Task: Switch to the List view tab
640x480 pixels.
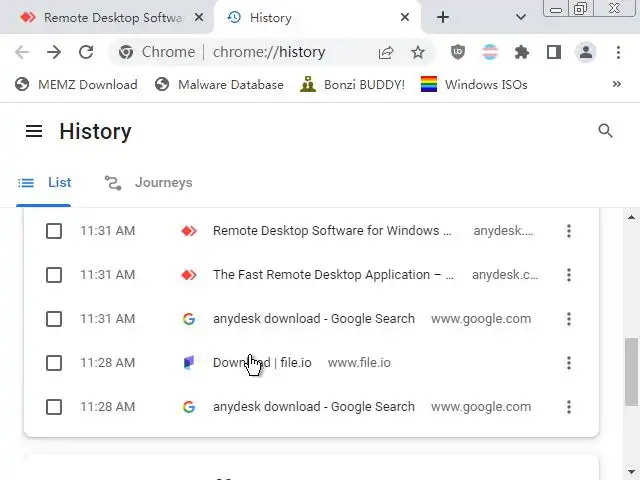Action: 44,182
